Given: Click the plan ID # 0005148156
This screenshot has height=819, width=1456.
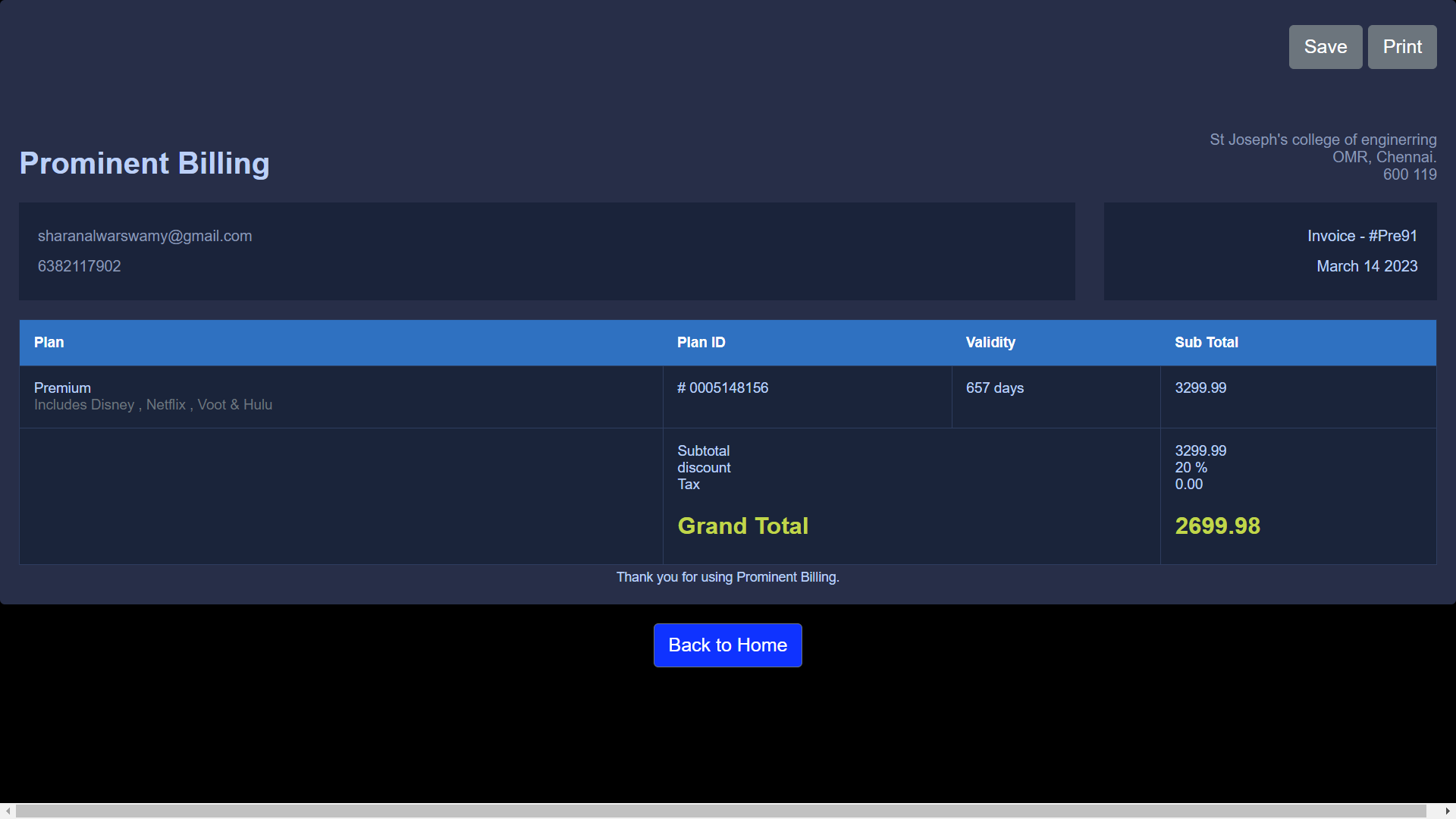Looking at the screenshot, I should (x=723, y=388).
